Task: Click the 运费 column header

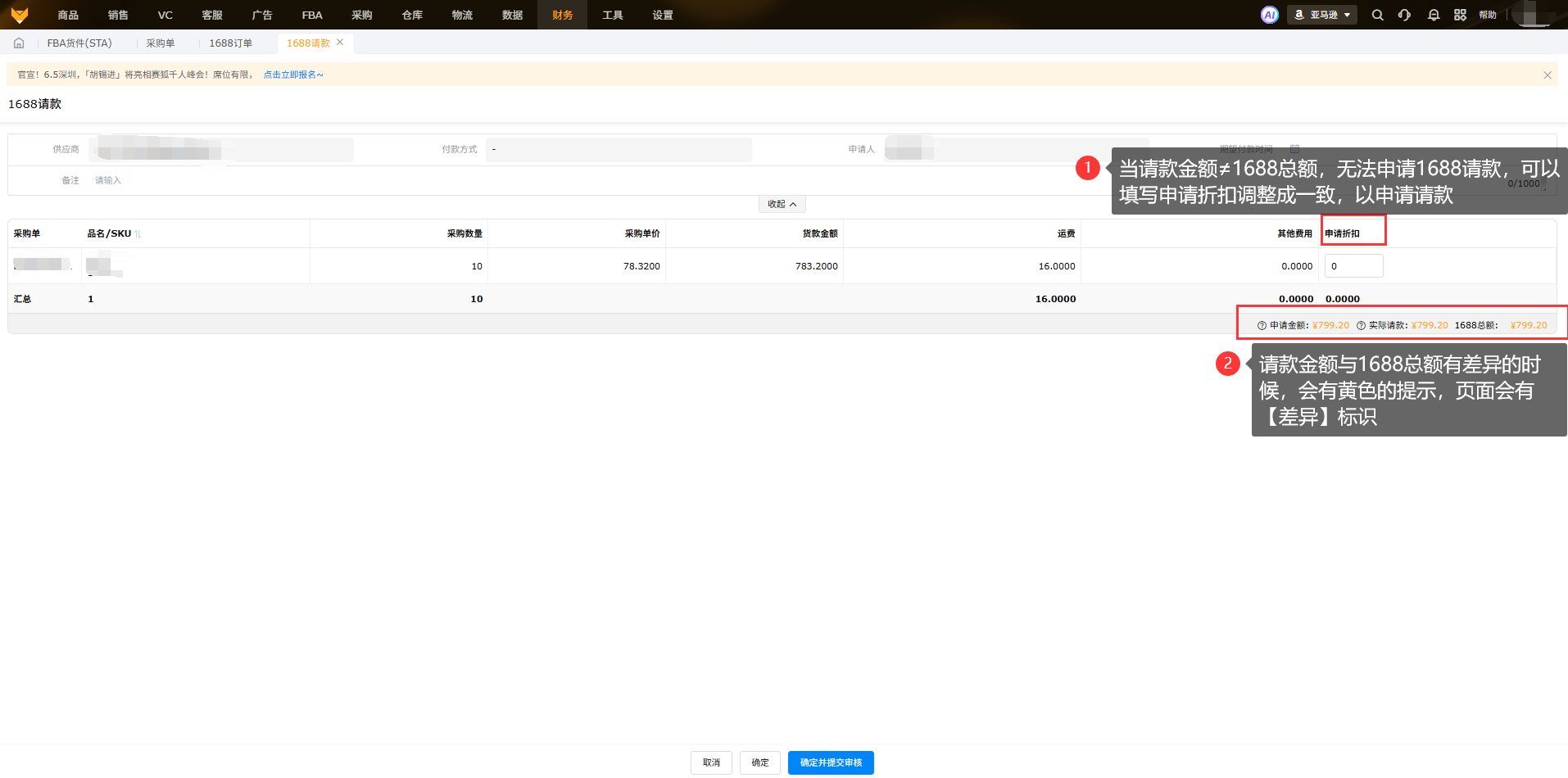Action: coord(1066,233)
